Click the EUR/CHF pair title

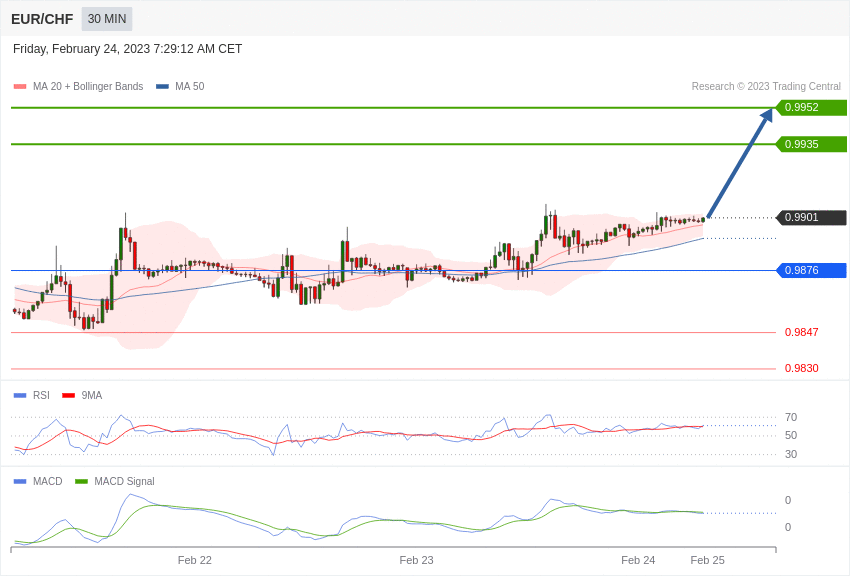point(42,19)
